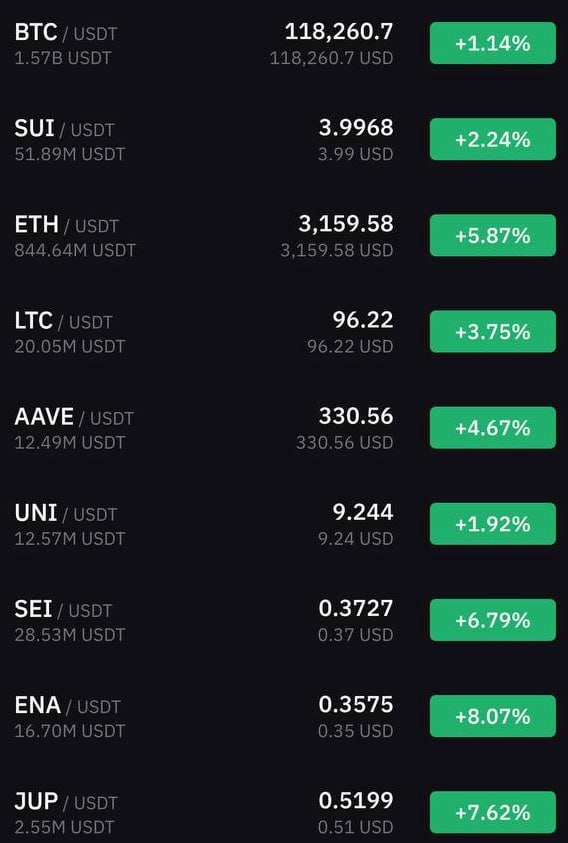The image size is (568, 843).
Task: Click the ETH price 3,159.58
Action: coord(346,224)
